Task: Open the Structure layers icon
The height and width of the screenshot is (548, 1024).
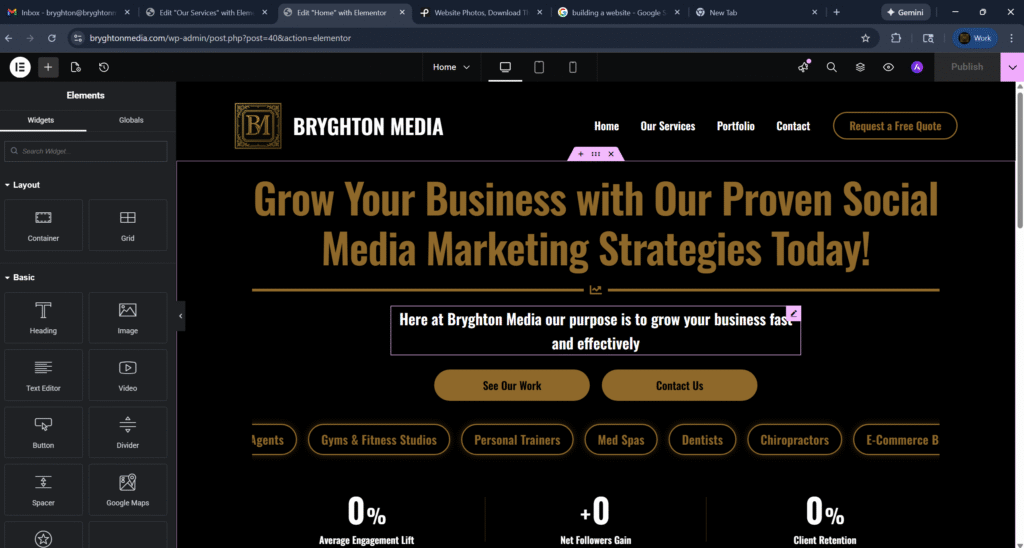Action: 860,67
